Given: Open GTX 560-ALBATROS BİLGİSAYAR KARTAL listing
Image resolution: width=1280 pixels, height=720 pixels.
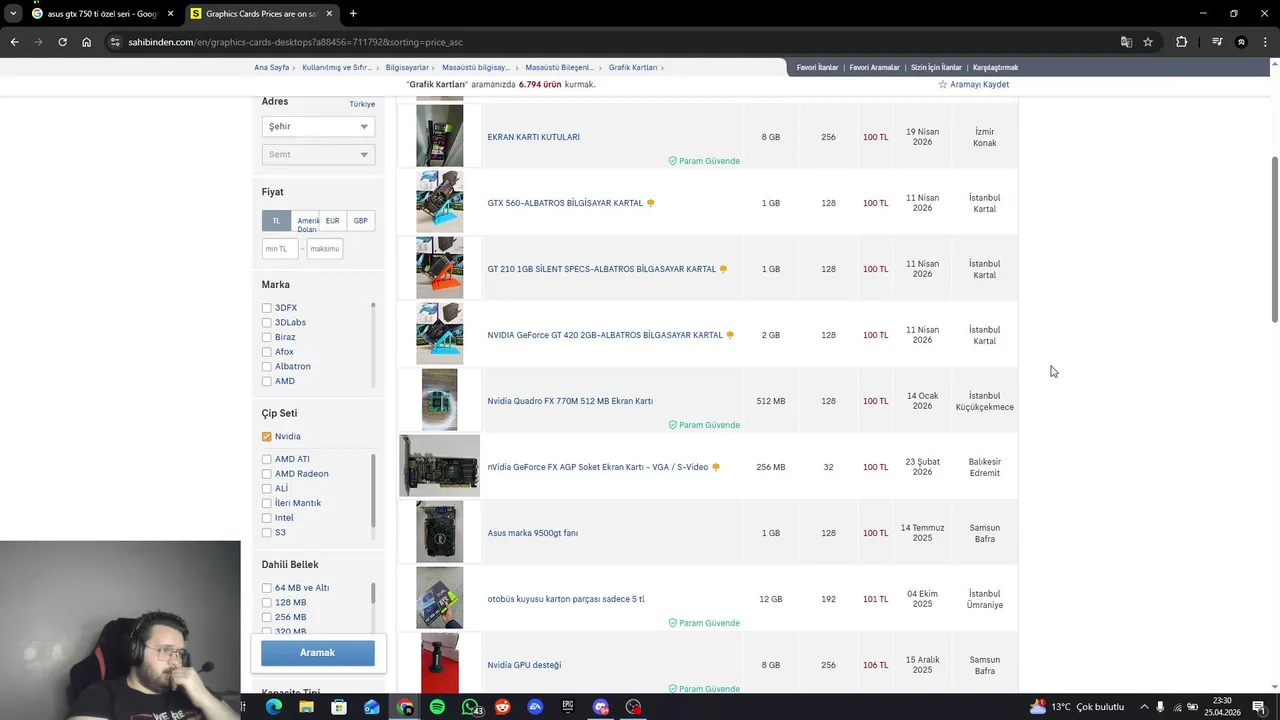Looking at the screenshot, I should tap(565, 203).
